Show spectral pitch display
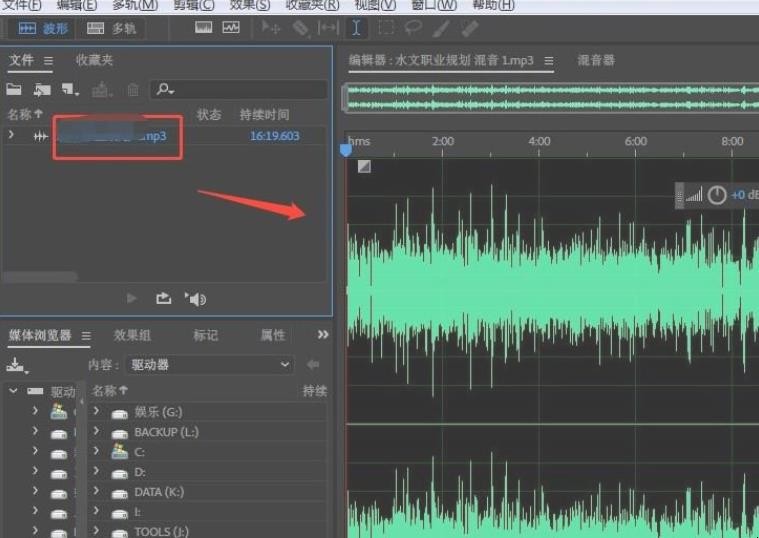Screen dimensions: 759x538 (x=231, y=28)
